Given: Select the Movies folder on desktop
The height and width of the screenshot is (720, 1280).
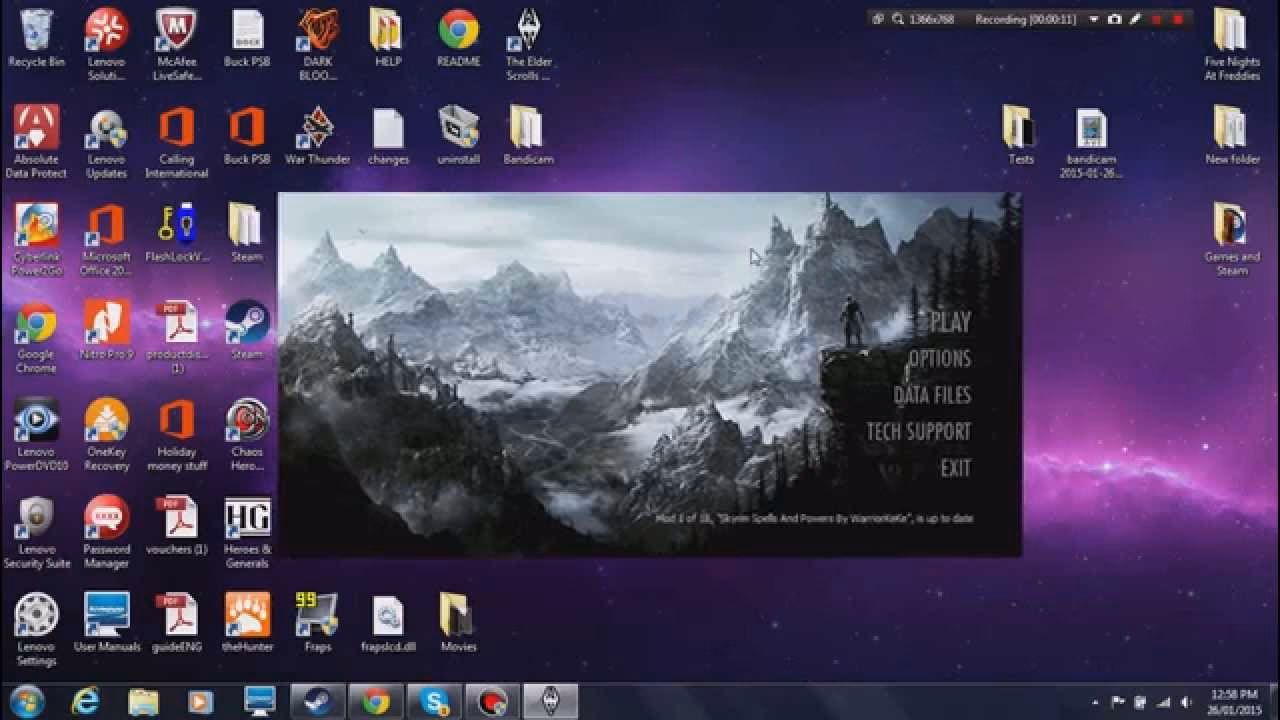Looking at the screenshot, I should pyautogui.click(x=458, y=623).
